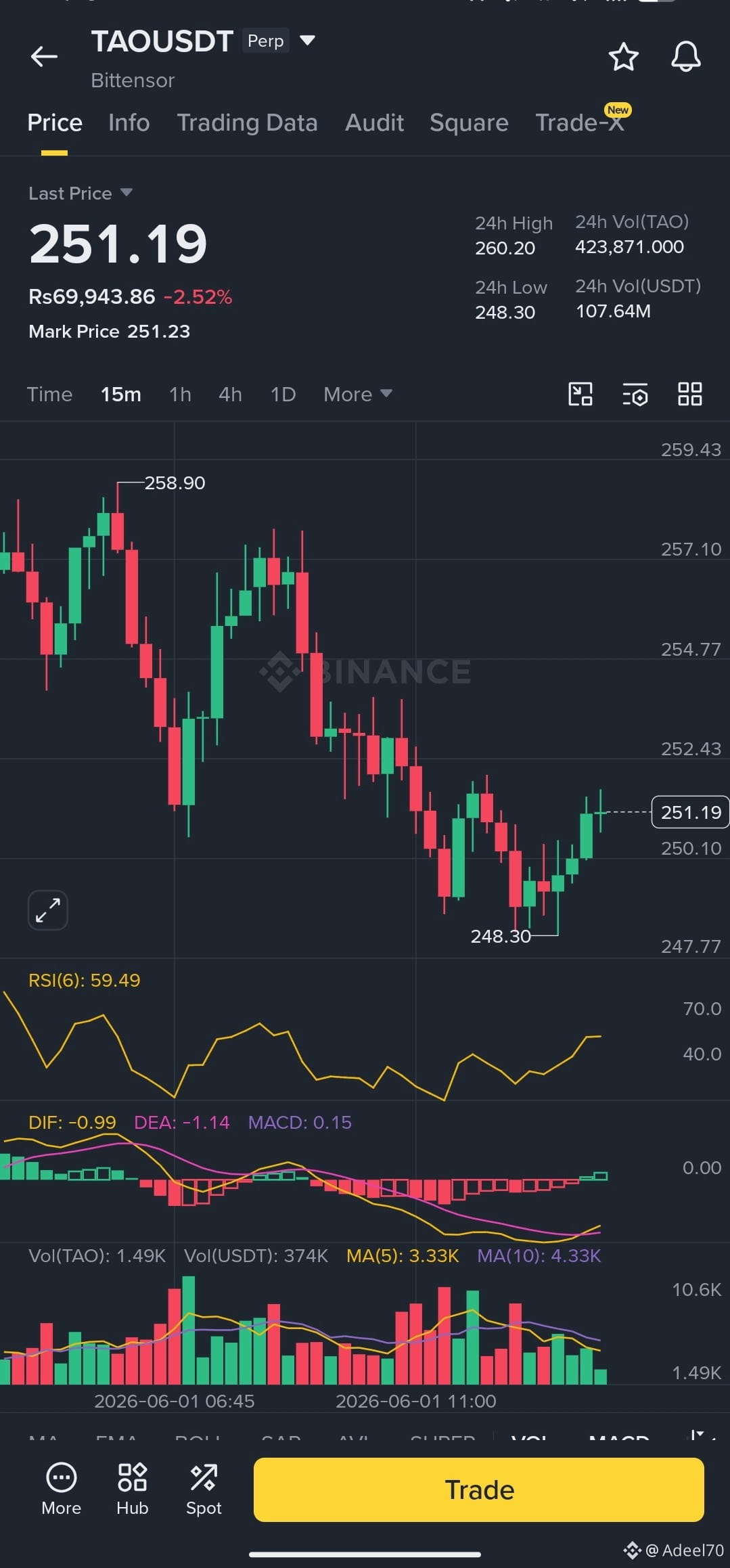Viewport: 730px width, 1568px height.
Task: Tap the DIF: -0.99 label
Action: click(x=72, y=1122)
